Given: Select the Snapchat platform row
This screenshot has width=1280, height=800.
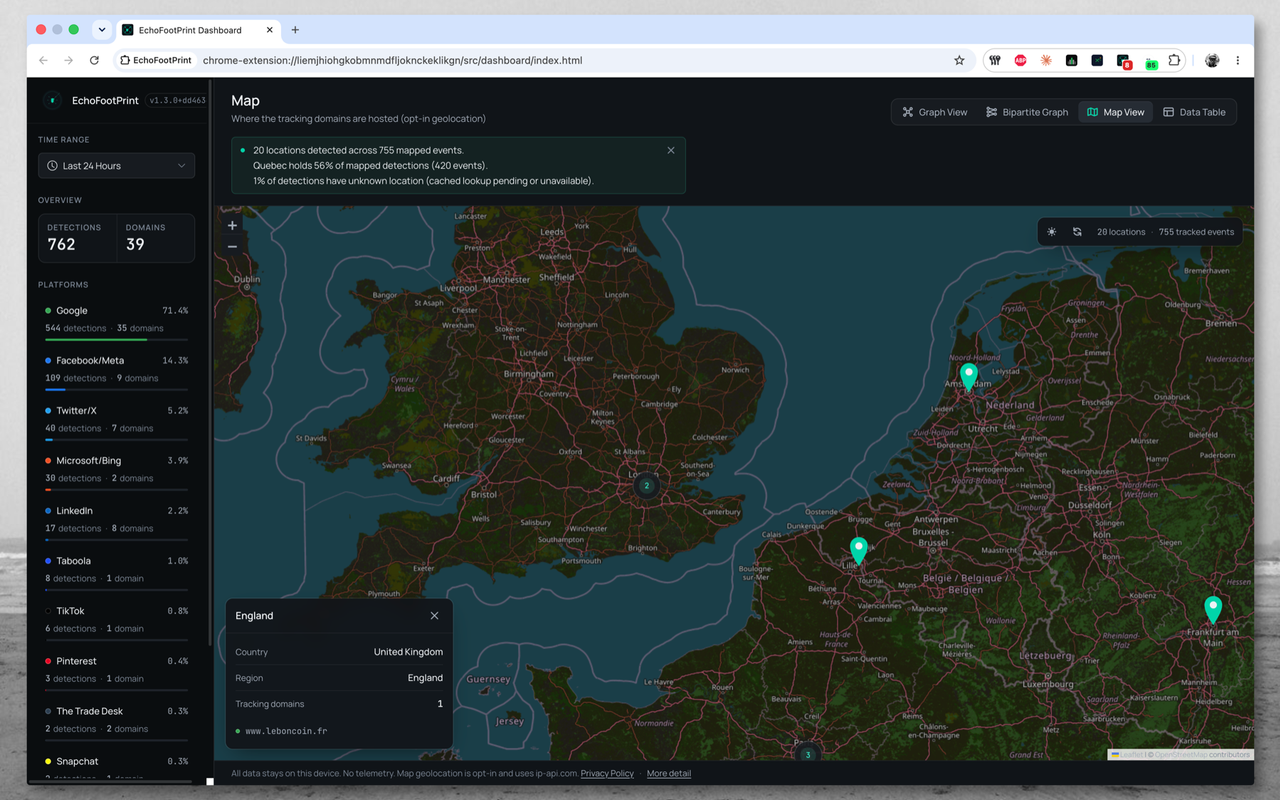Looking at the screenshot, I should [x=116, y=768].
